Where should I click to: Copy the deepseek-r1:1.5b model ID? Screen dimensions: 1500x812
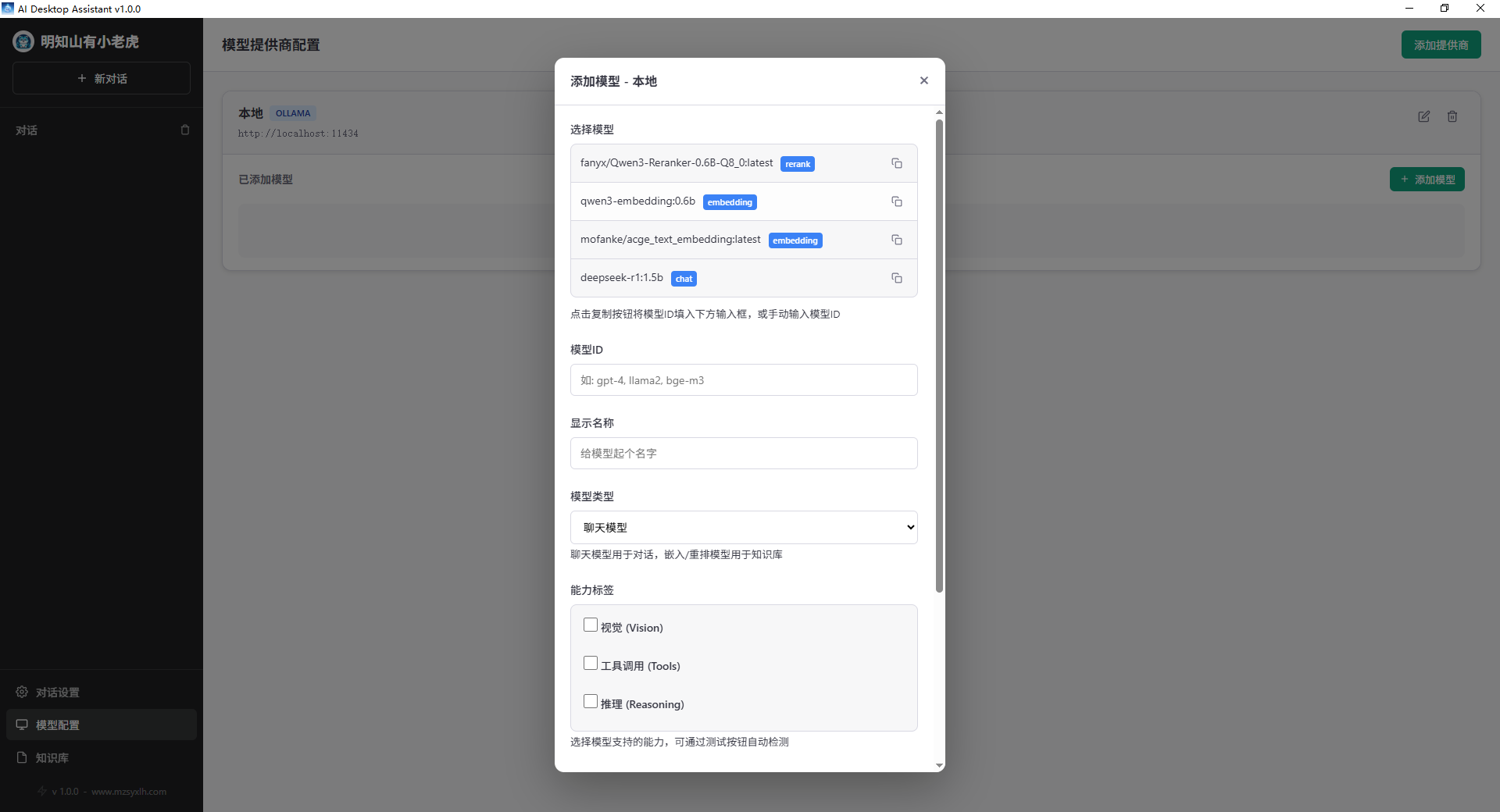click(897, 278)
